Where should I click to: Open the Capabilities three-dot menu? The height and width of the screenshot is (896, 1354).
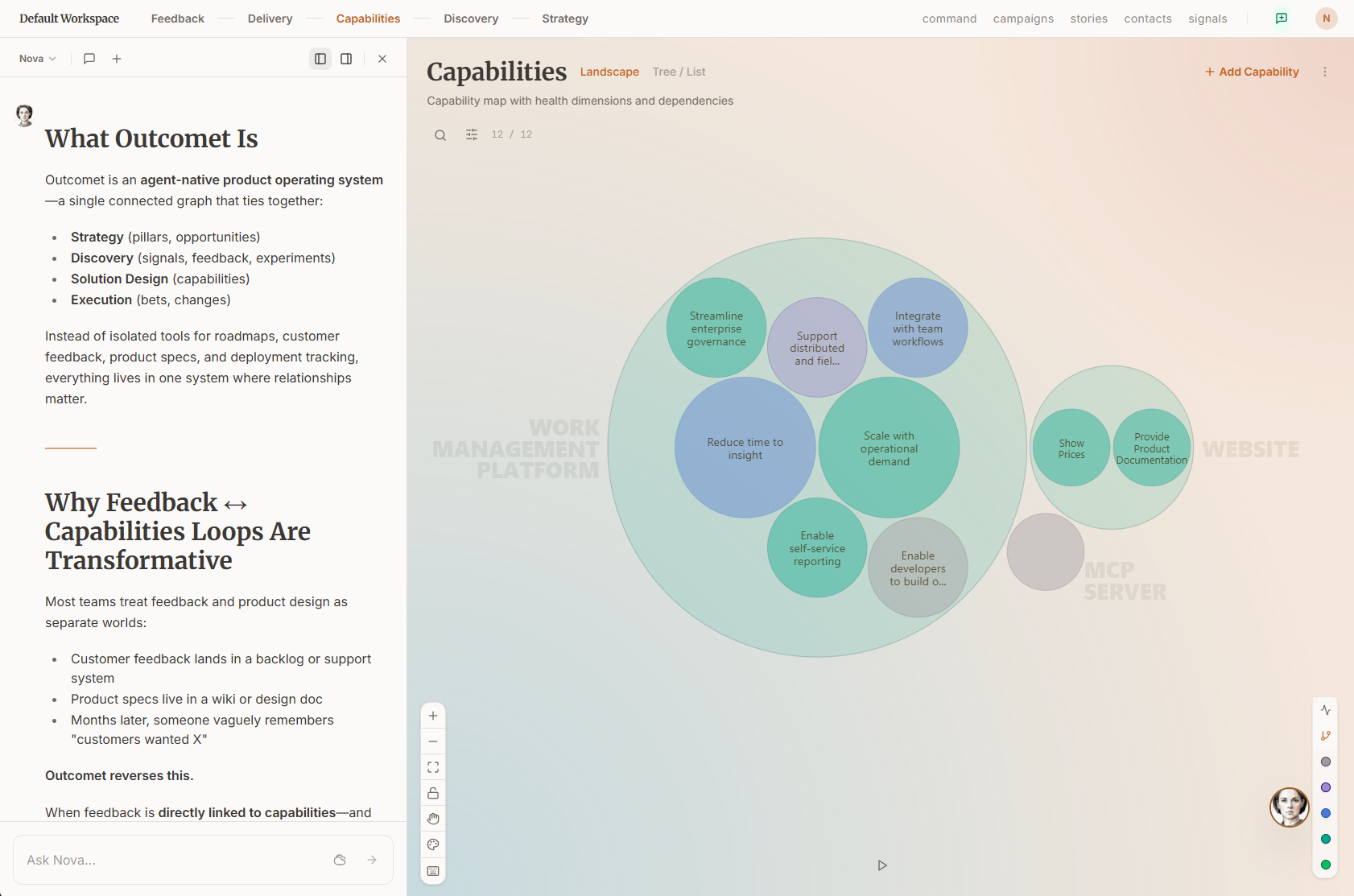point(1325,72)
